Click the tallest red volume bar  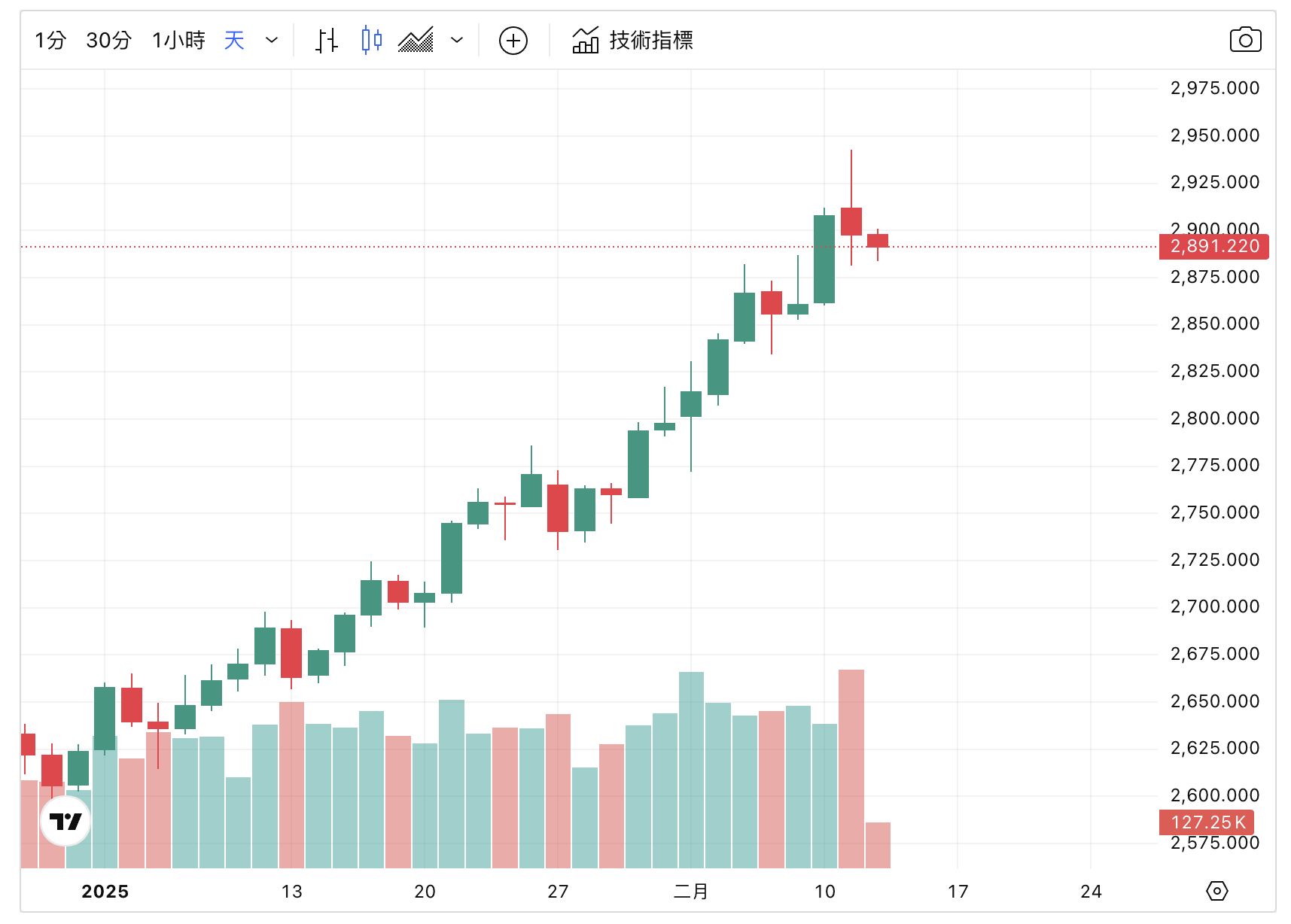[x=851, y=767]
